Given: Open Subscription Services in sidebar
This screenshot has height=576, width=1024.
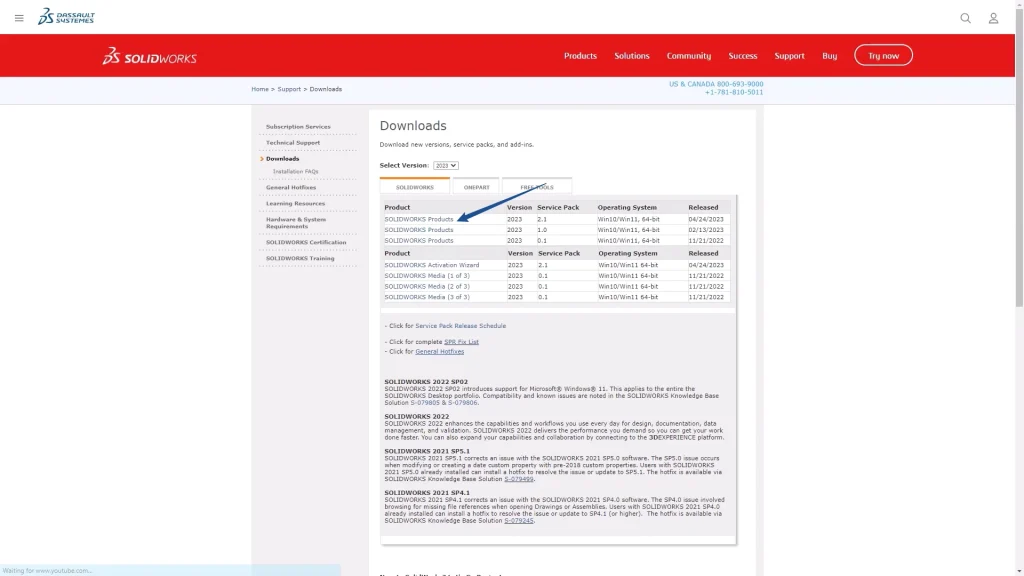Looking at the screenshot, I should 298,127.
